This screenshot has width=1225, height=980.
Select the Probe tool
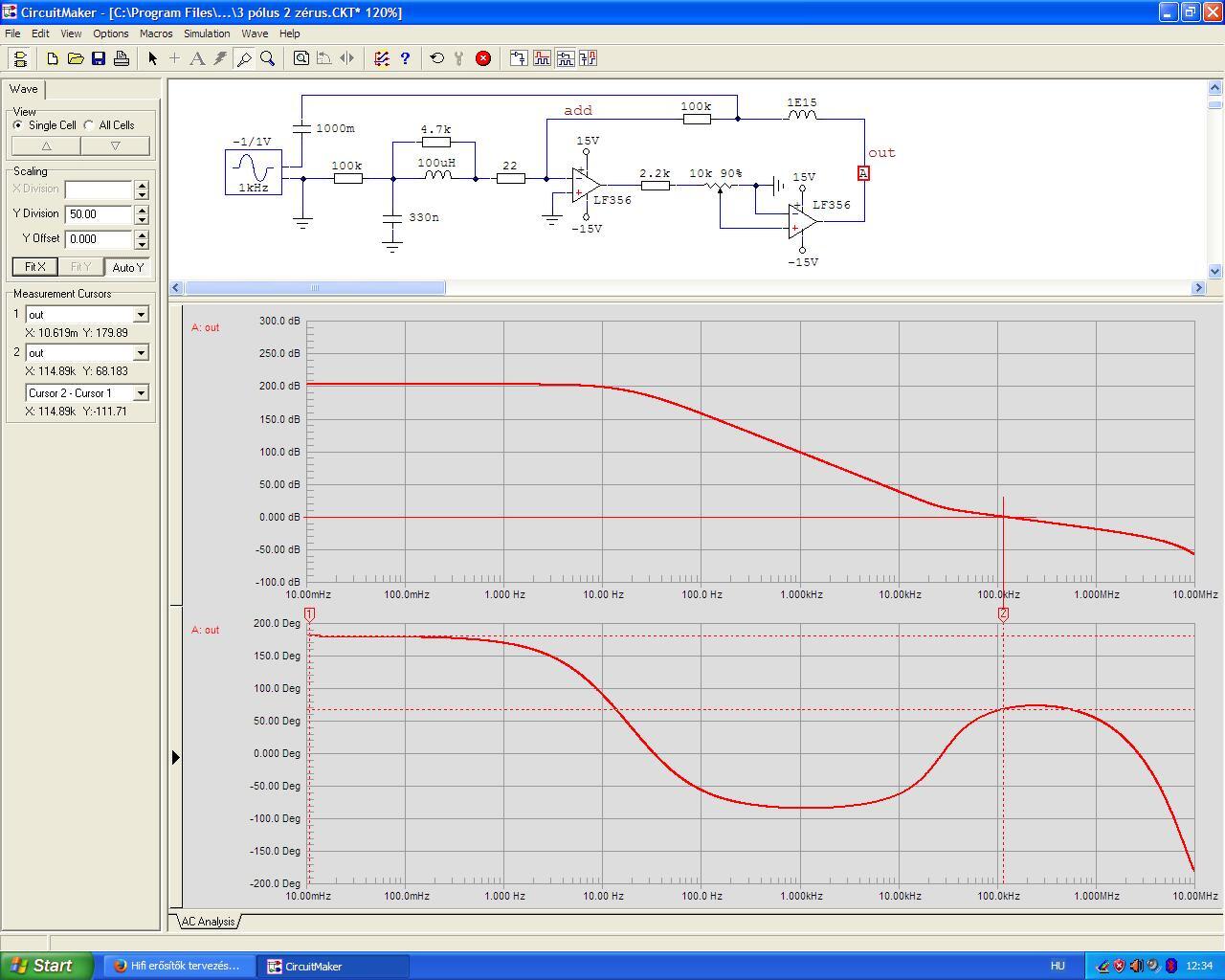tap(244, 58)
